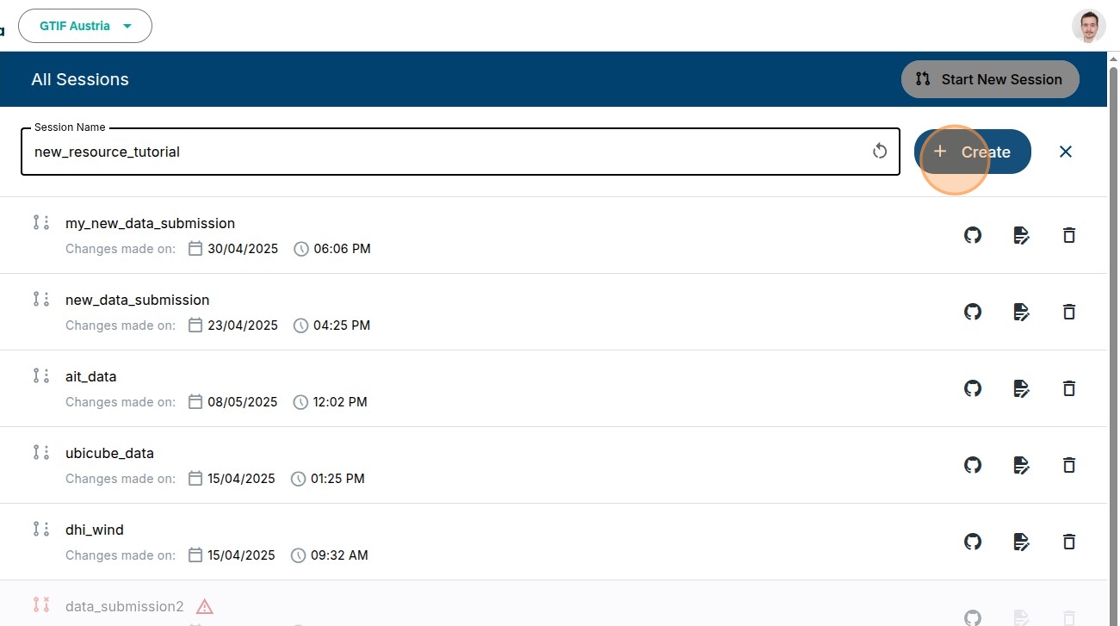
Task: Click the branch icon beside dhi_wind
Action: coord(41,529)
